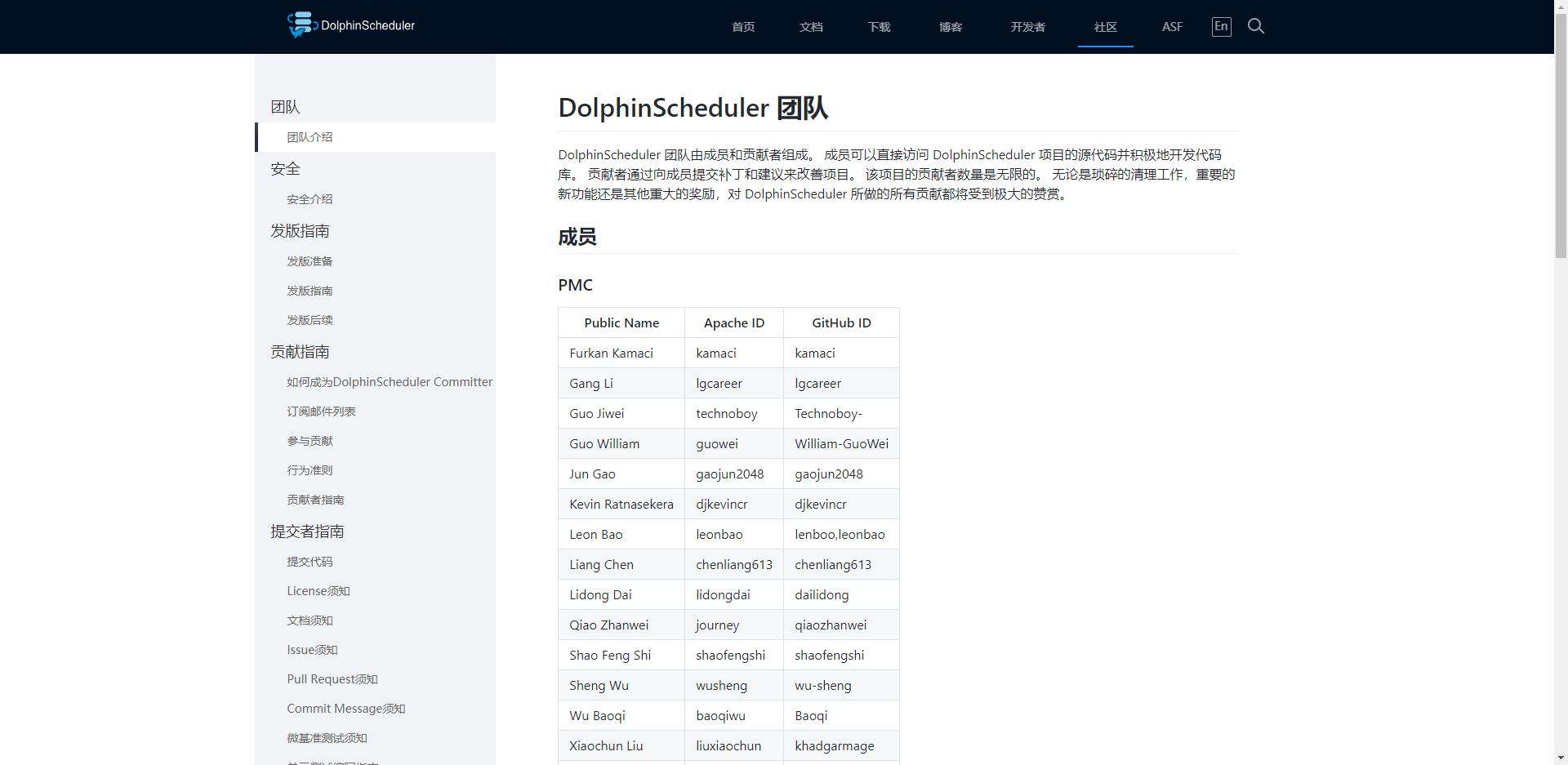Open 发版指南 sub-item link
1568x765 pixels.
pyautogui.click(x=310, y=291)
